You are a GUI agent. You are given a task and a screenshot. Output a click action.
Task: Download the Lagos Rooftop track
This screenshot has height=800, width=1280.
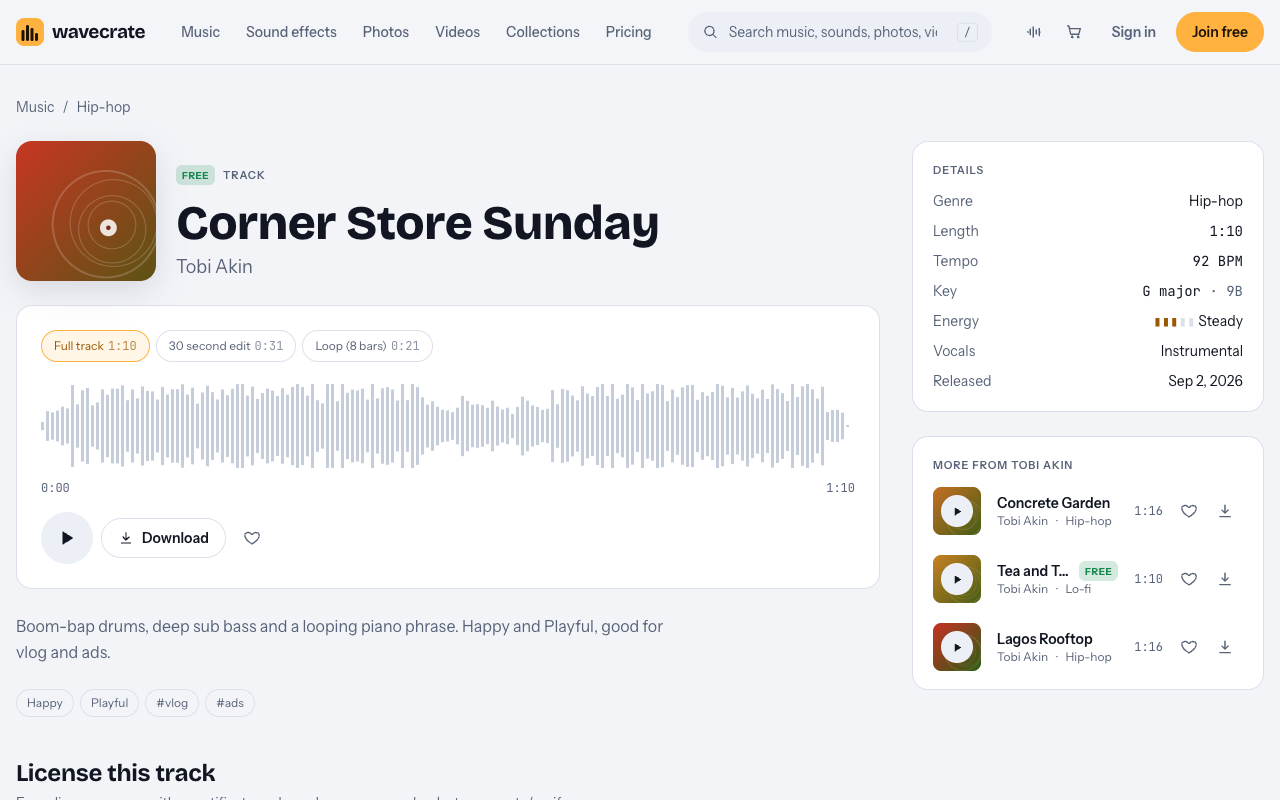tap(1225, 647)
